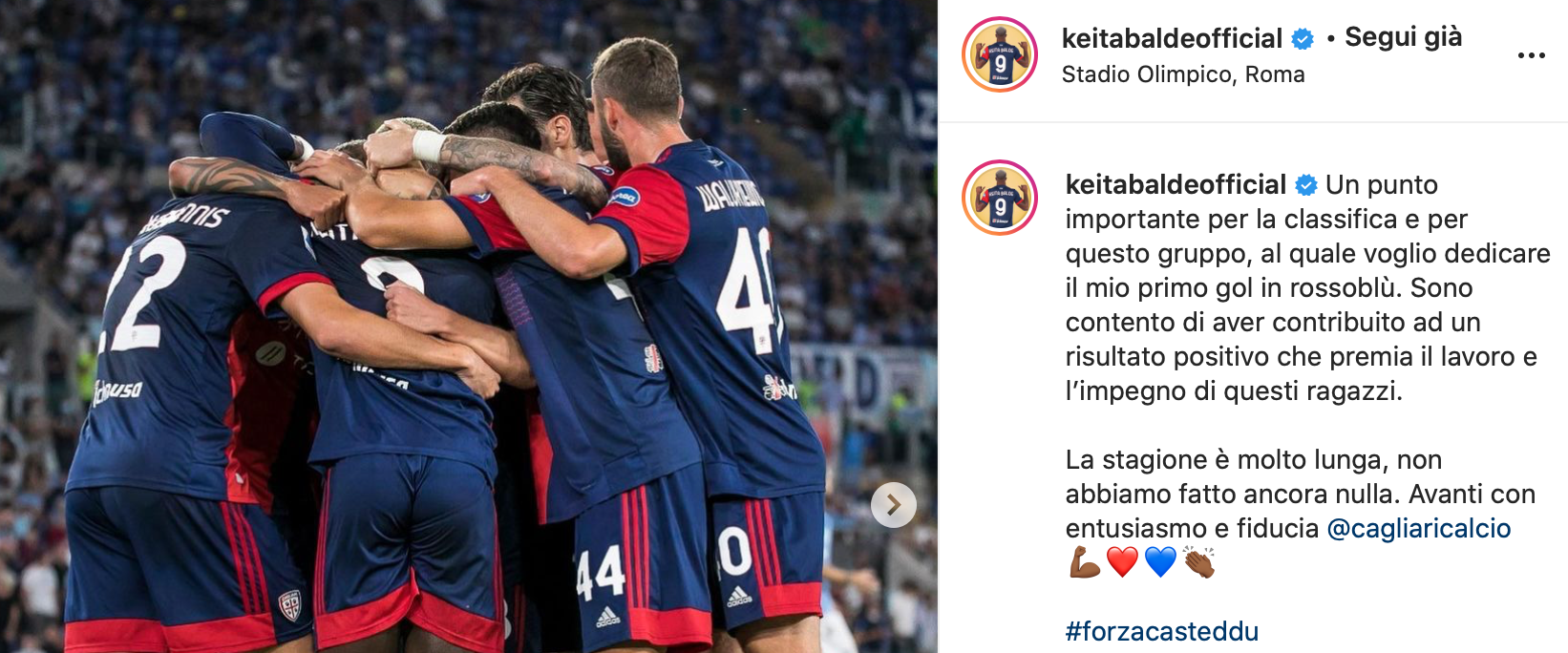Toggle the "Segui già" following button
The image size is (1568, 653).
pos(1403,37)
